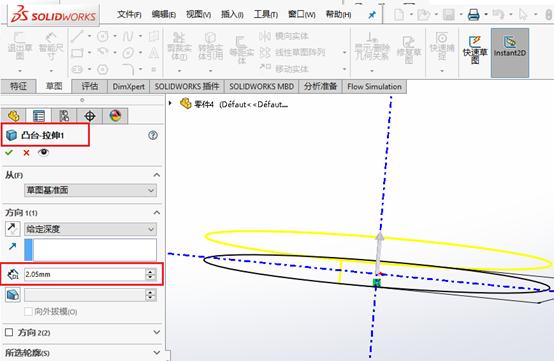Select the Circle sketch tool

(x=102, y=36)
